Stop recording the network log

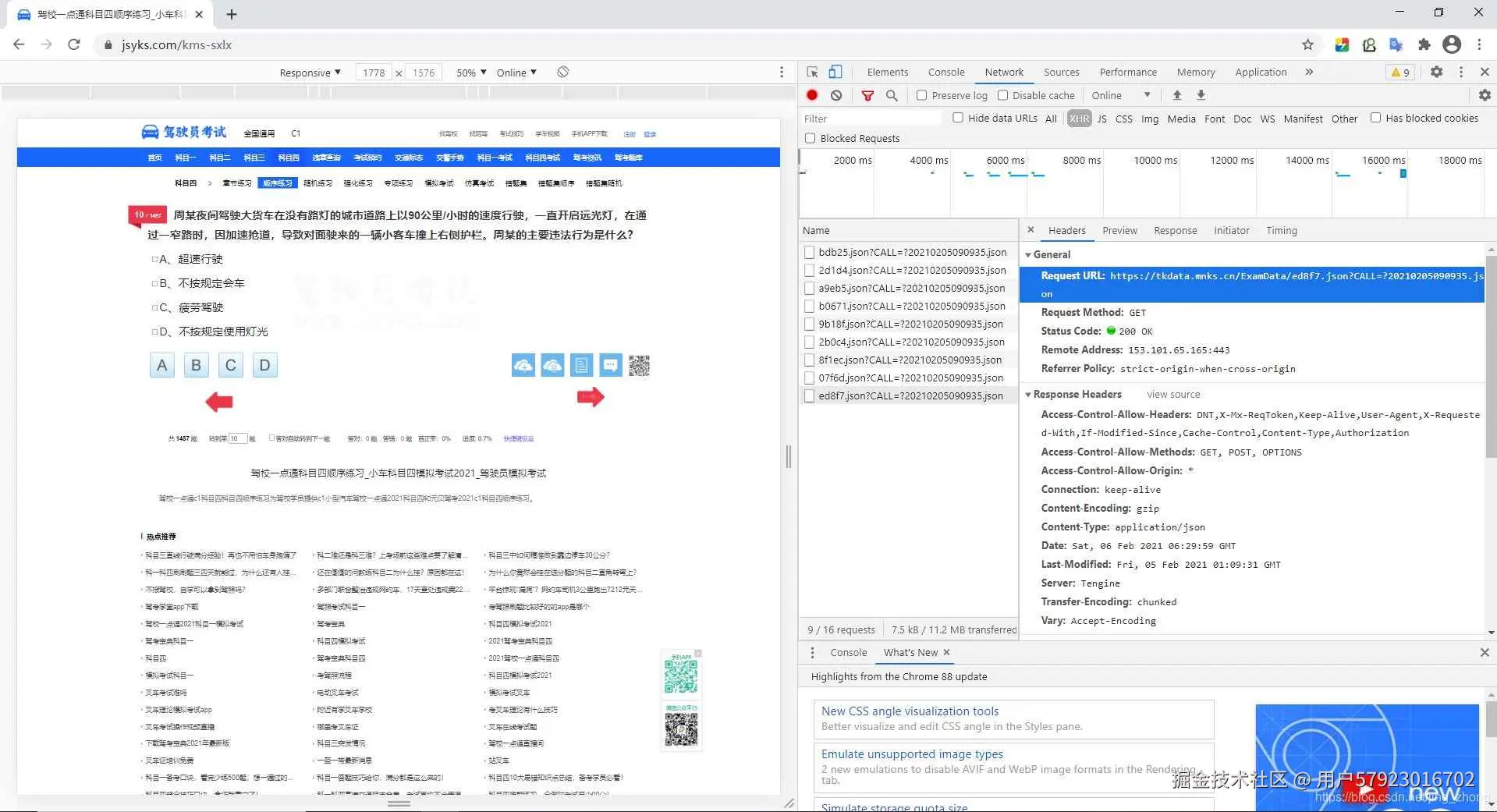tap(812, 95)
